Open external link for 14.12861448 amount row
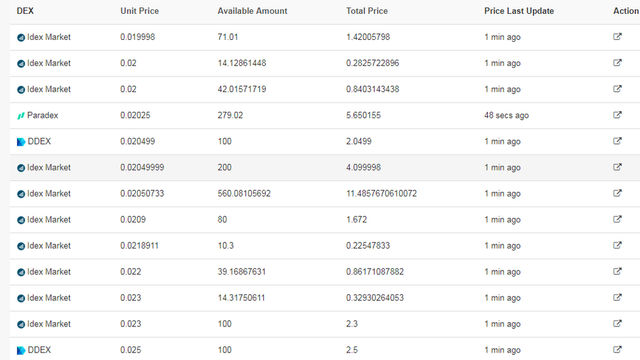Image resolution: width=640 pixels, height=360 pixels. [617, 63]
